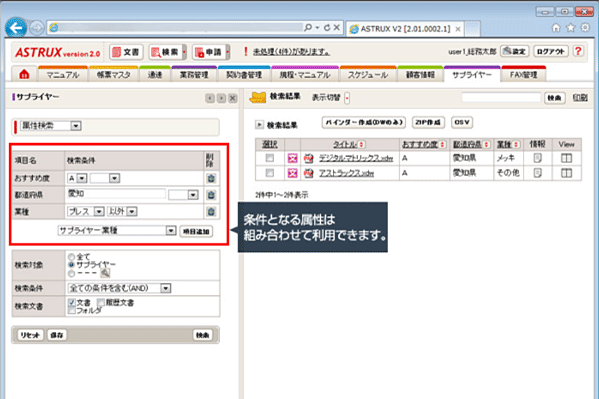Switch to マニュアル tab
The image size is (599, 399).
tap(63, 75)
